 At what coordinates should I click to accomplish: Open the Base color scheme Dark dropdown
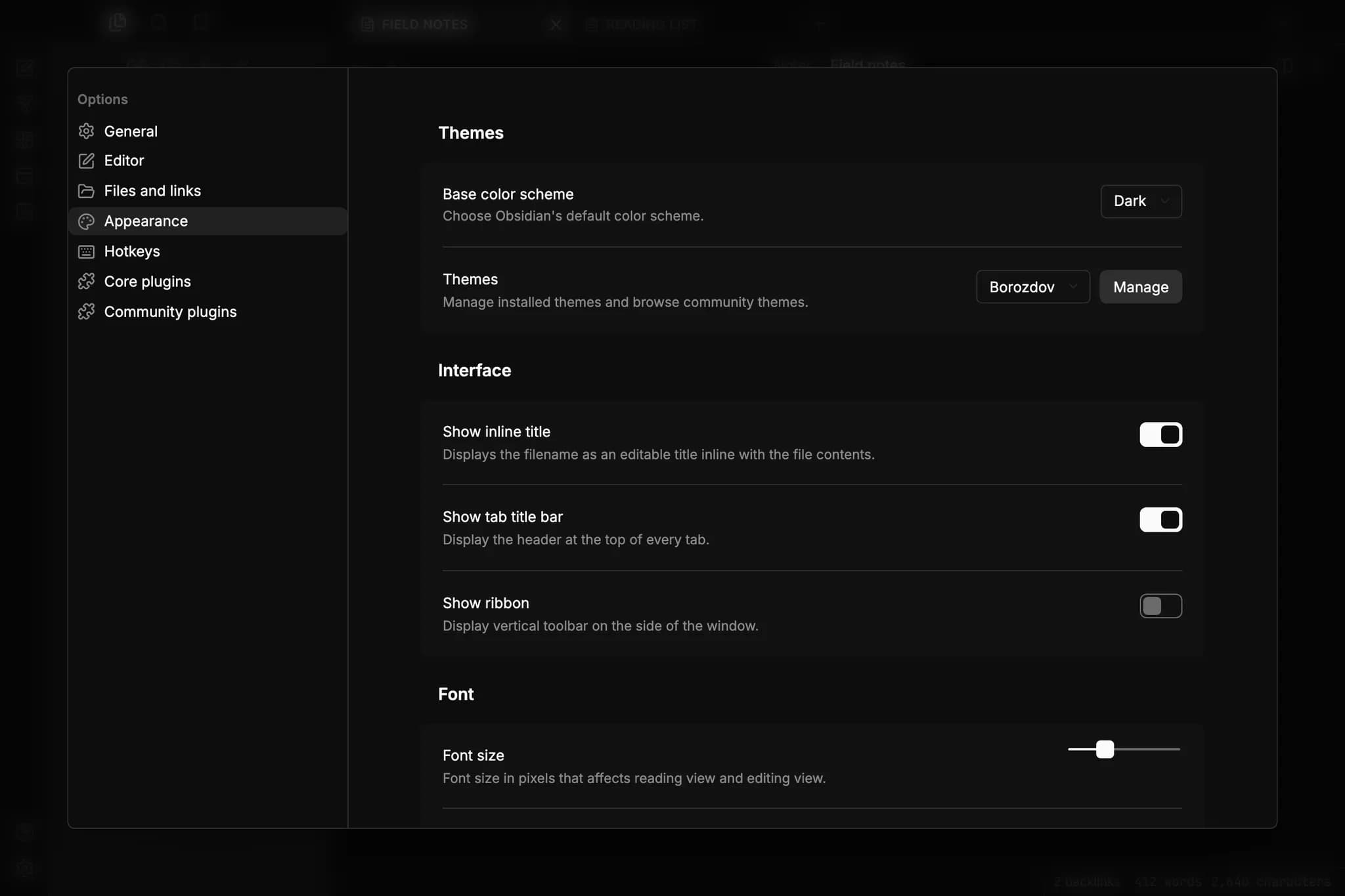point(1141,201)
